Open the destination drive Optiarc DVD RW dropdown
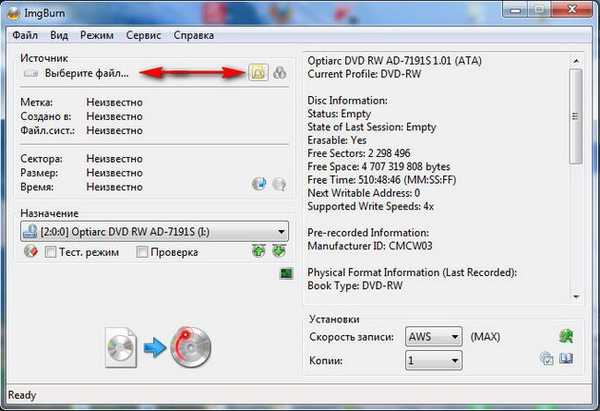Screen dimensions: 600x411 [x=155, y=232]
